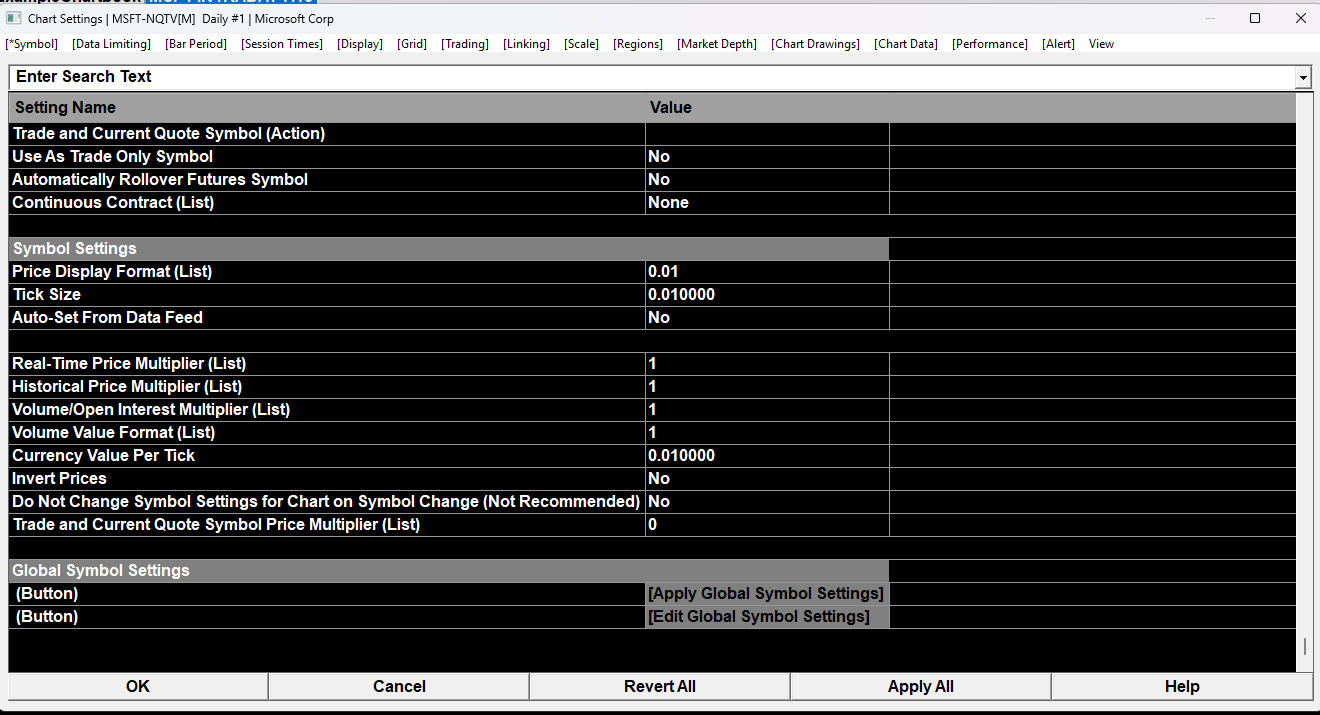Toggle Automatically Rollover Futures Symbol value
This screenshot has height=715, width=1320.
[767, 180]
